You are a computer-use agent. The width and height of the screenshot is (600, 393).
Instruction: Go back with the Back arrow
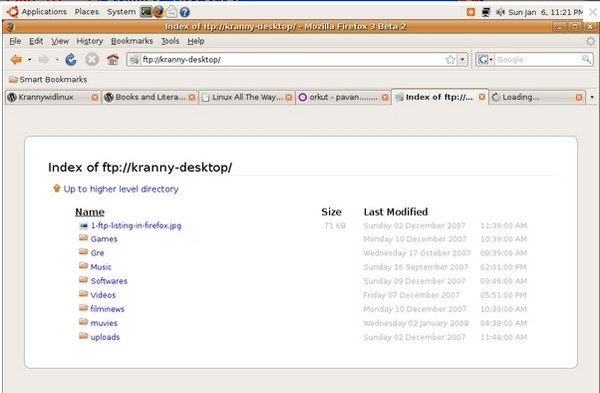tap(16, 60)
